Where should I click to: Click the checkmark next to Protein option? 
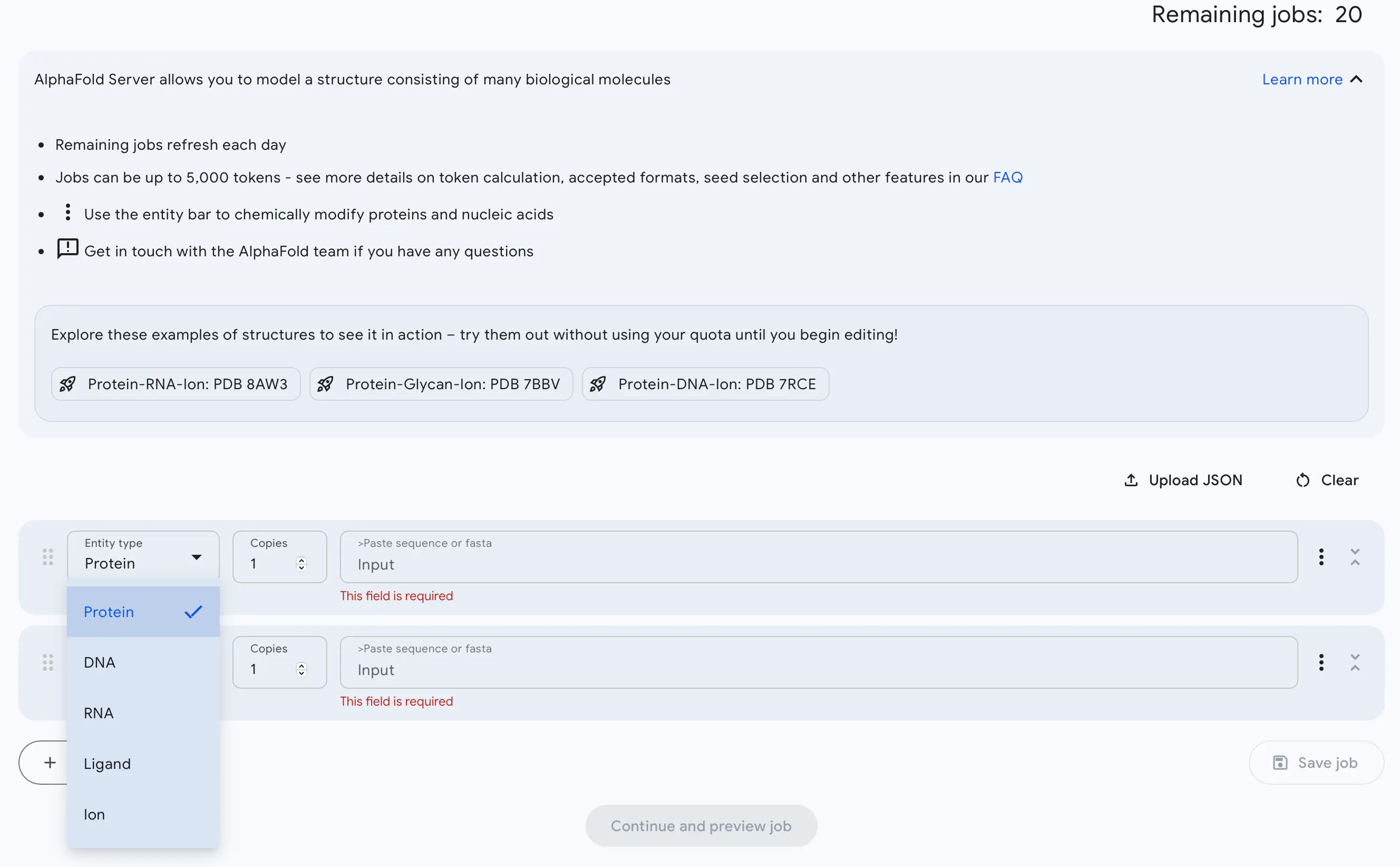[x=193, y=612]
